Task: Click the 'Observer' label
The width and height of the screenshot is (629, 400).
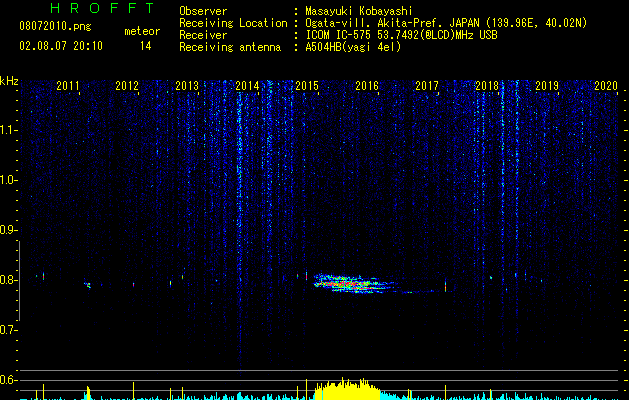Action: click(x=203, y=11)
